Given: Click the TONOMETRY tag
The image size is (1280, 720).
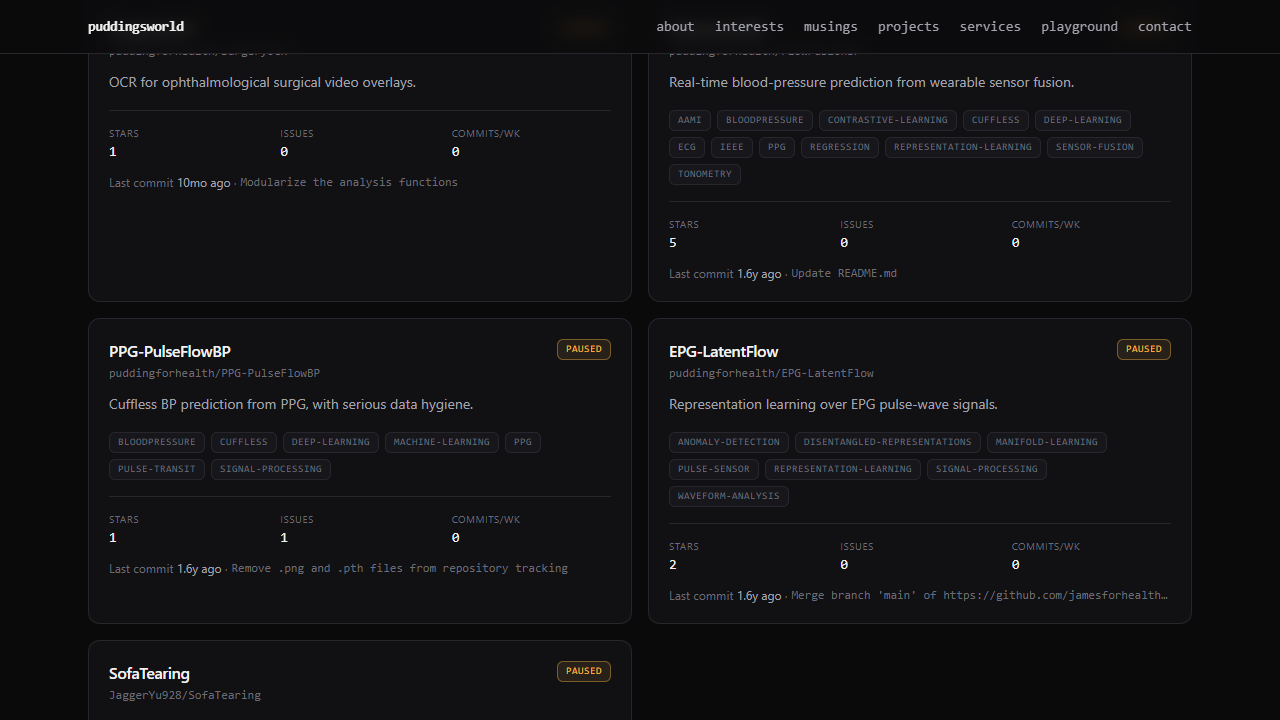Looking at the screenshot, I should (705, 174).
